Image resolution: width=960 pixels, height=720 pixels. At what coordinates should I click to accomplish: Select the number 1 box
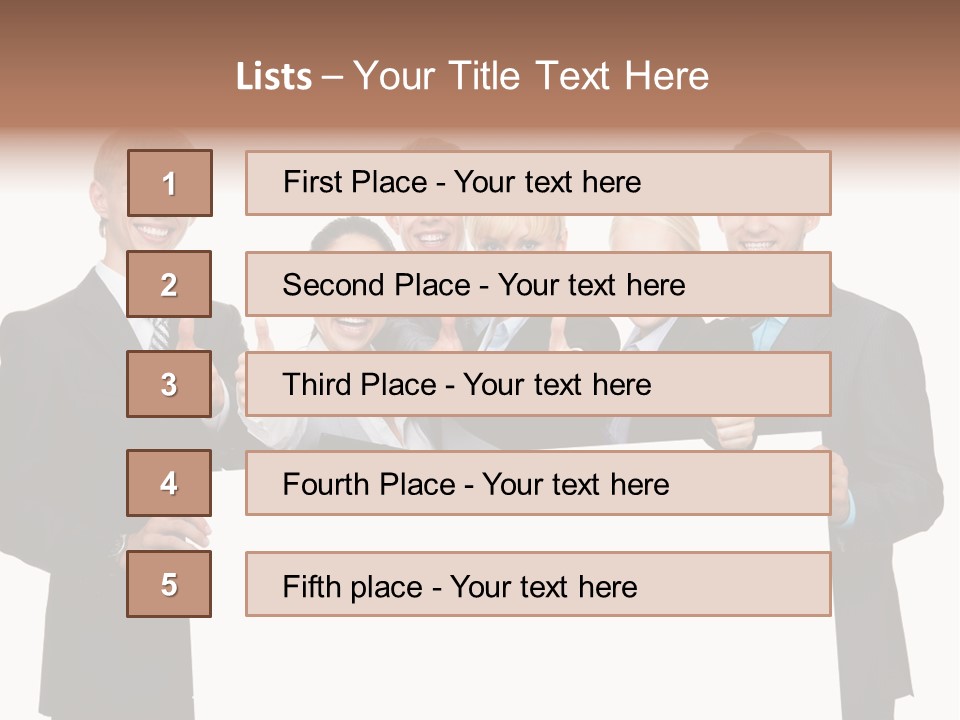[169, 183]
